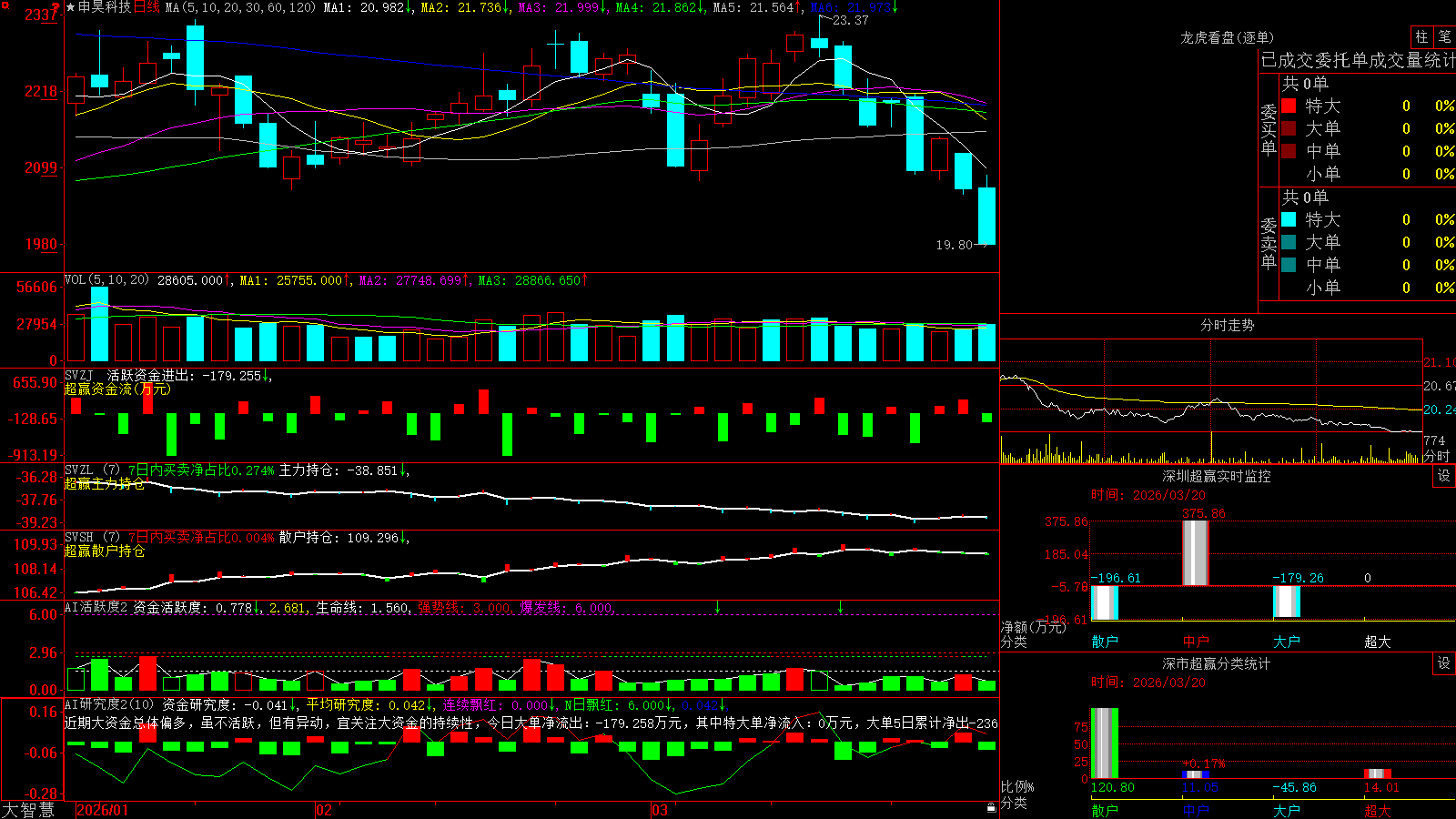Click the 分时走势 panel title
The width and height of the screenshot is (1456, 819).
coord(1227,325)
